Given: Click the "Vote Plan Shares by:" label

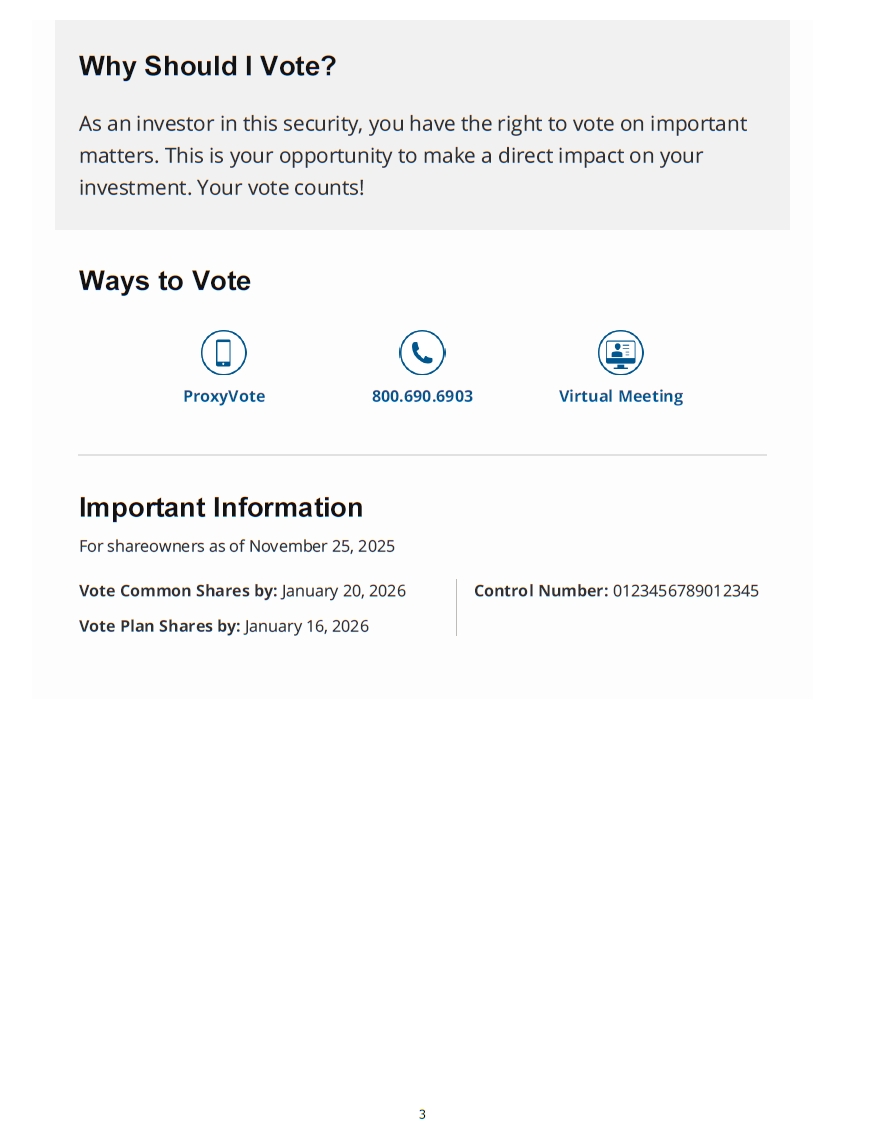Looking at the screenshot, I should click(159, 627).
